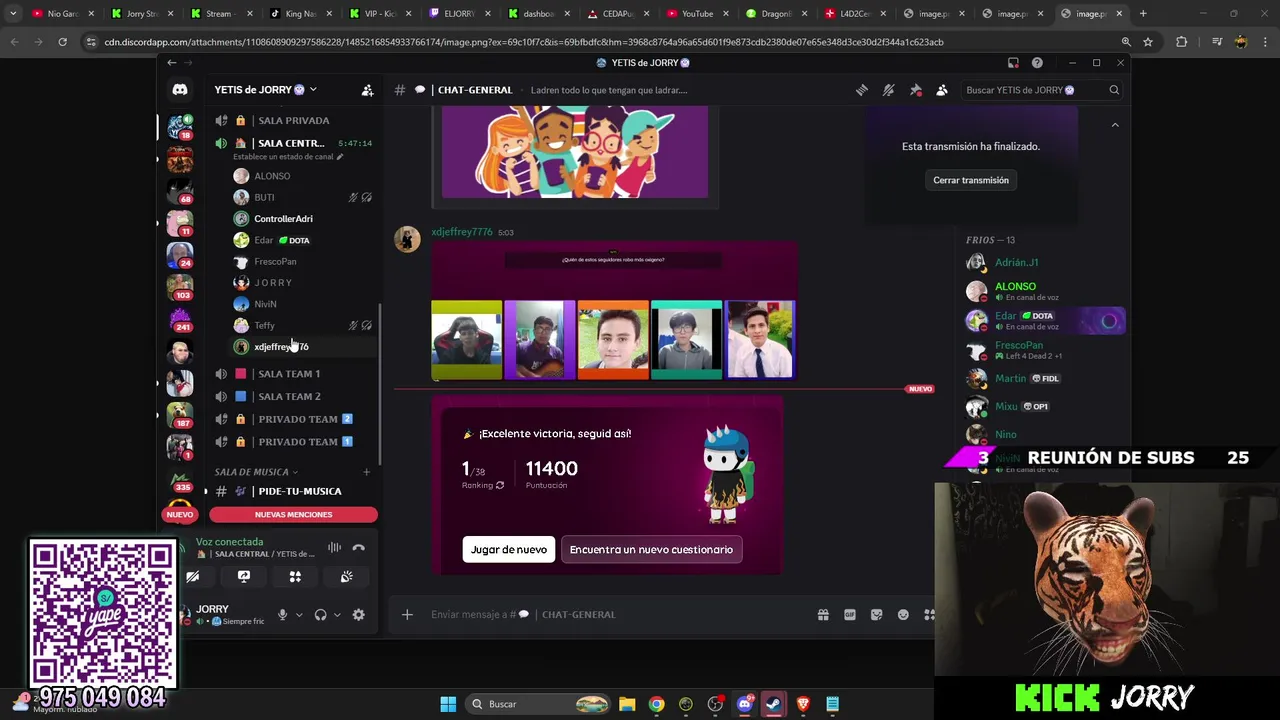Click xdjeffrey7776 username in chat
Image resolution: width=1280 pixels, height=720 pixels.
coord(462,232)
